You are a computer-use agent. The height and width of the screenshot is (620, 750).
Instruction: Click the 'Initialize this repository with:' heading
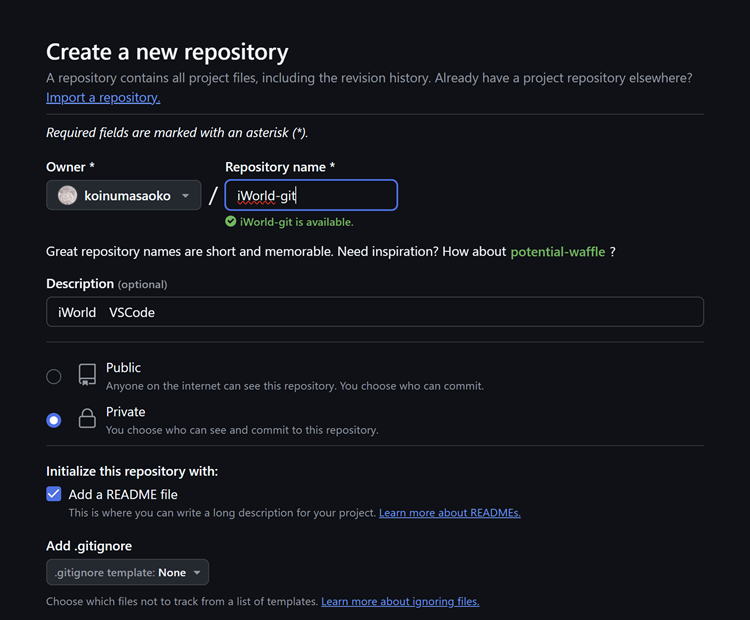point(132,472)
